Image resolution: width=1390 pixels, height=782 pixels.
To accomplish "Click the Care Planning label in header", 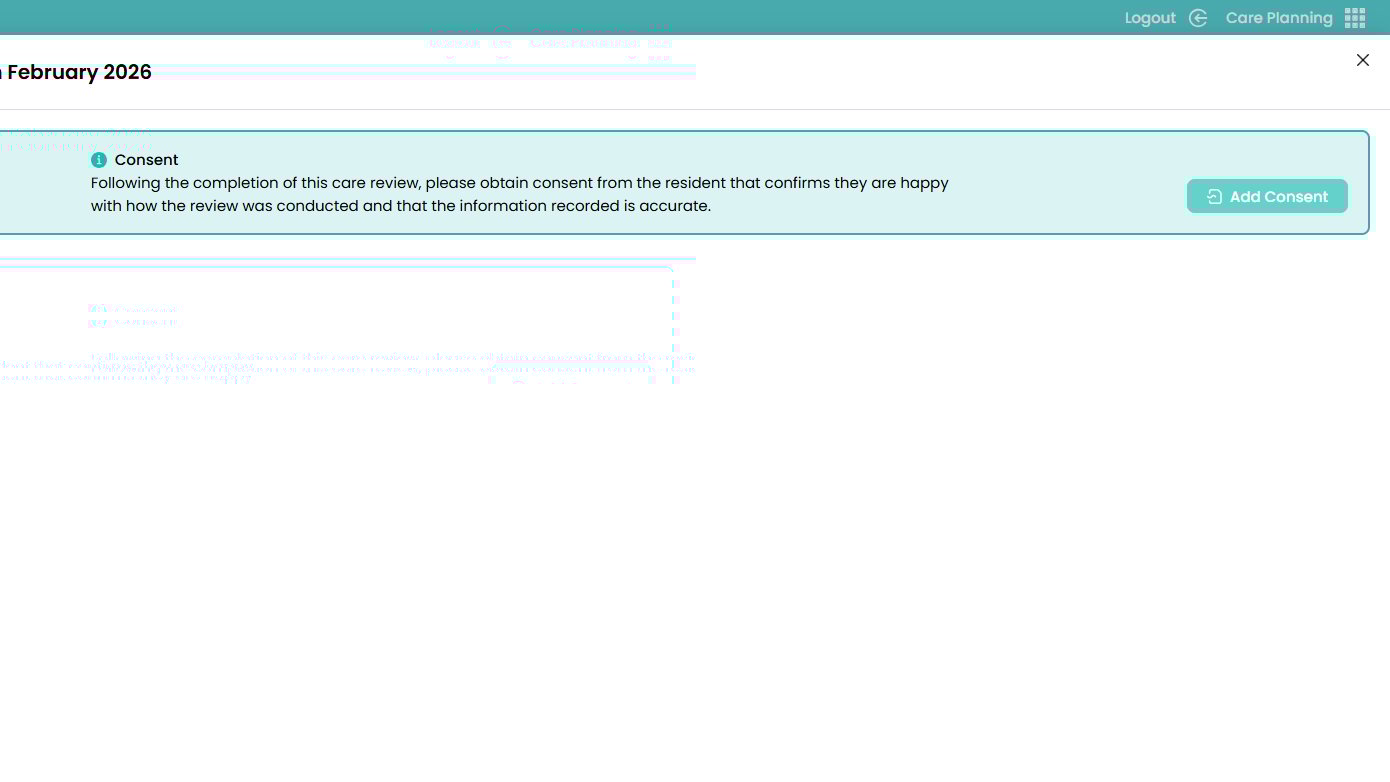I will [x=1279, y=18].
